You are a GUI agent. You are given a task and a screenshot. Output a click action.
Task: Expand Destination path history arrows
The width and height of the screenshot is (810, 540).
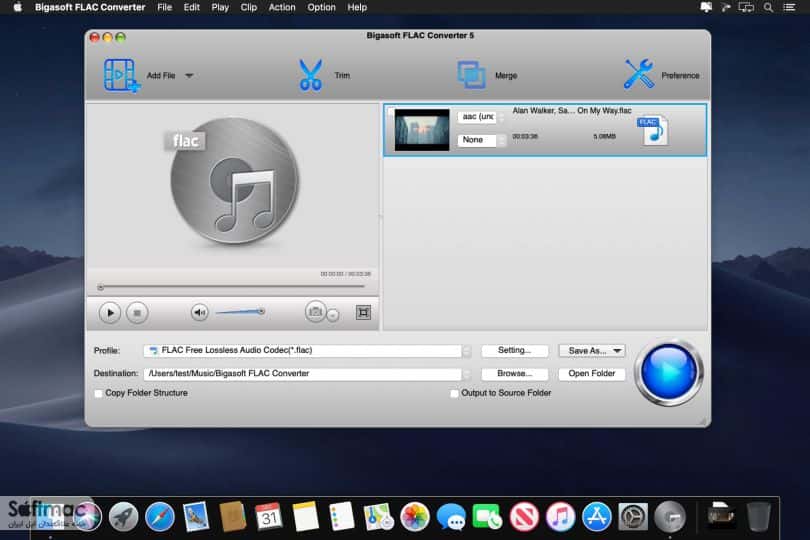click(x=466, y=374)
